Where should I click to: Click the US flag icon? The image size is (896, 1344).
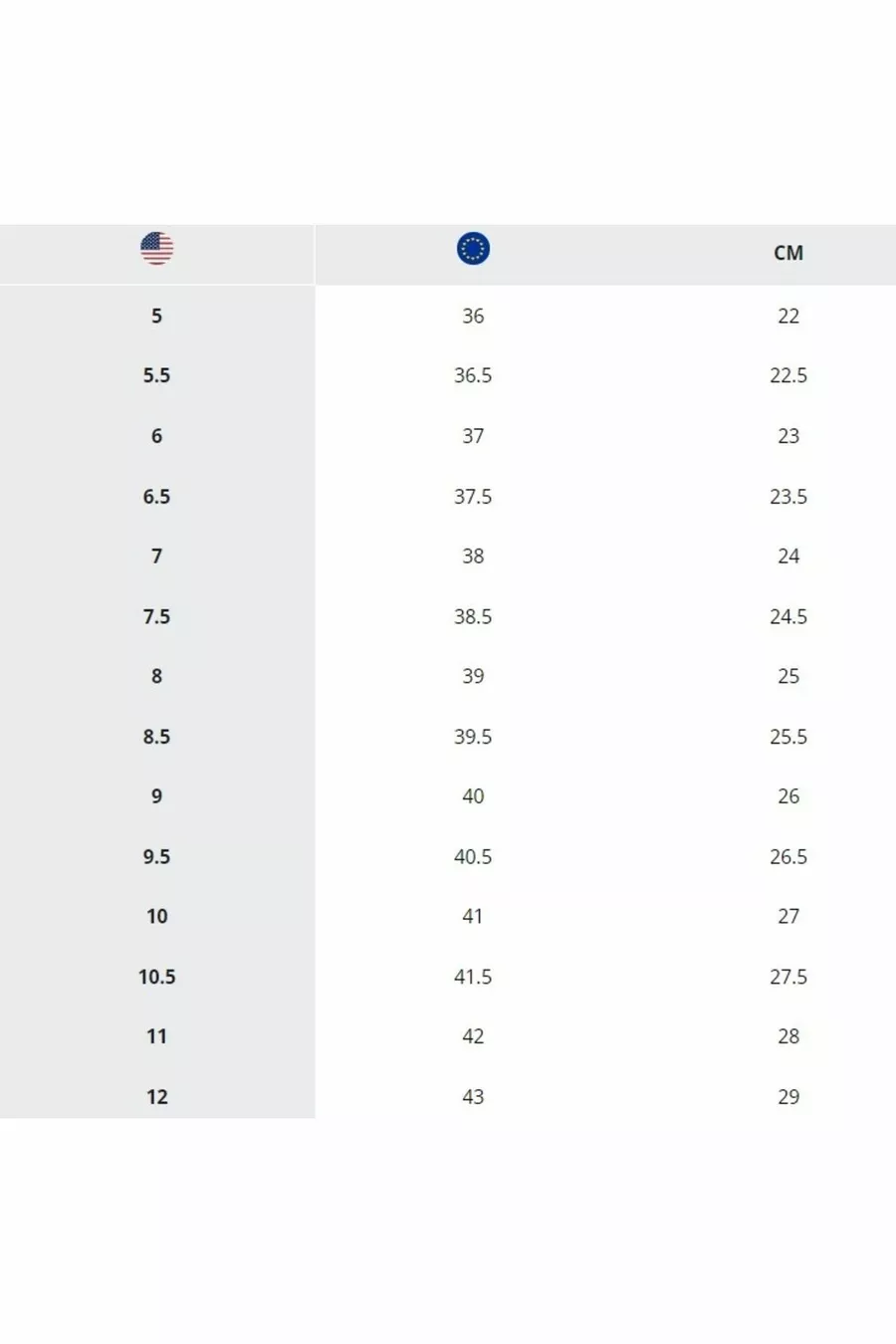click(156, 249)
